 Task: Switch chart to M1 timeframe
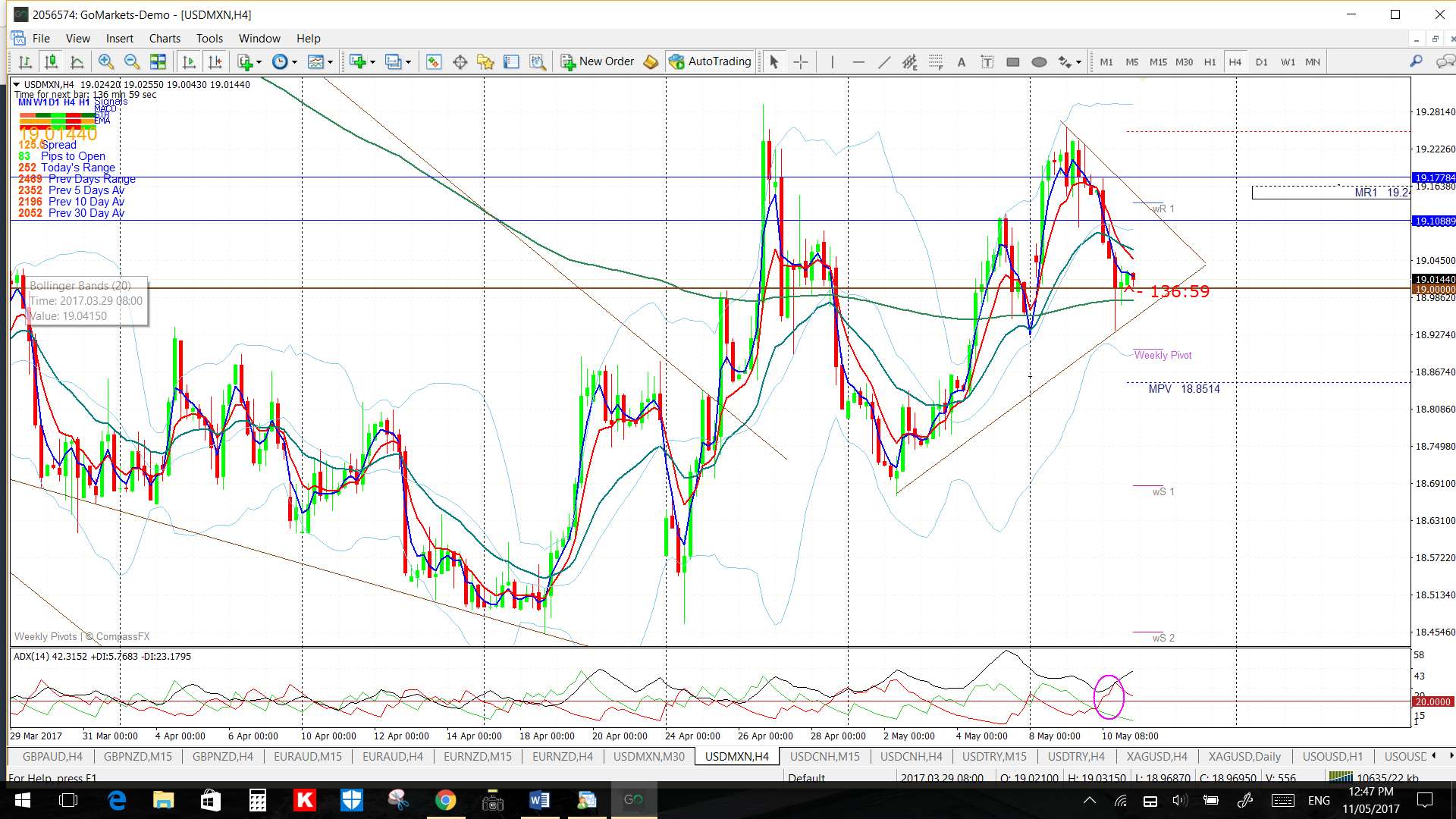(1106, 62)
